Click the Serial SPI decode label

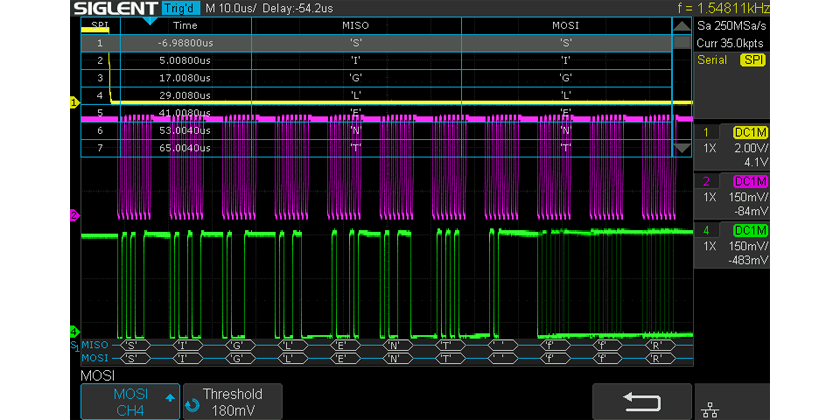(730, 61)
